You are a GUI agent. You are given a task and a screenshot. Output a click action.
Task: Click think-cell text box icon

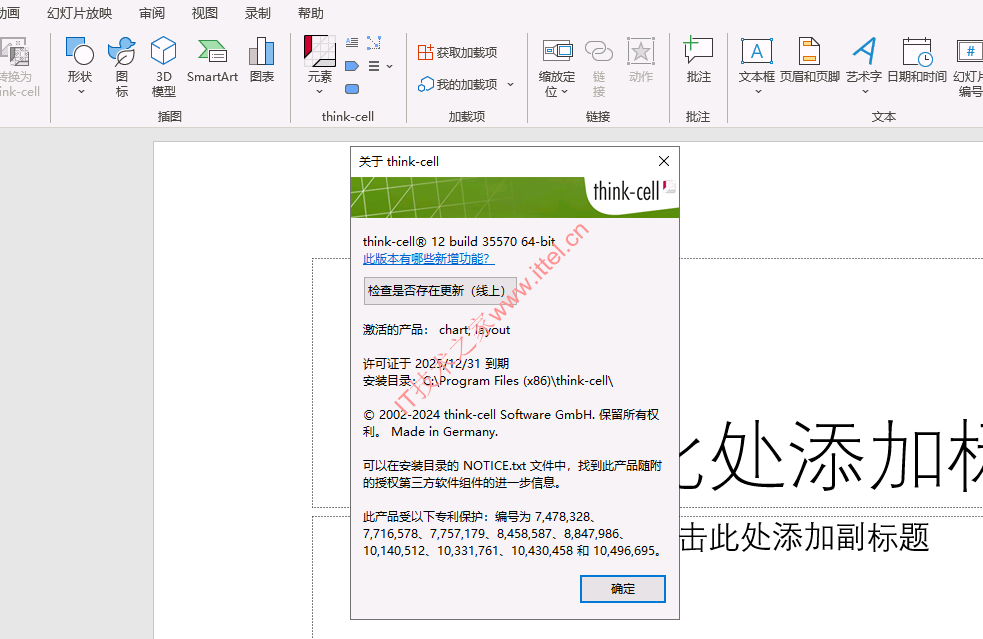[352, 43]
